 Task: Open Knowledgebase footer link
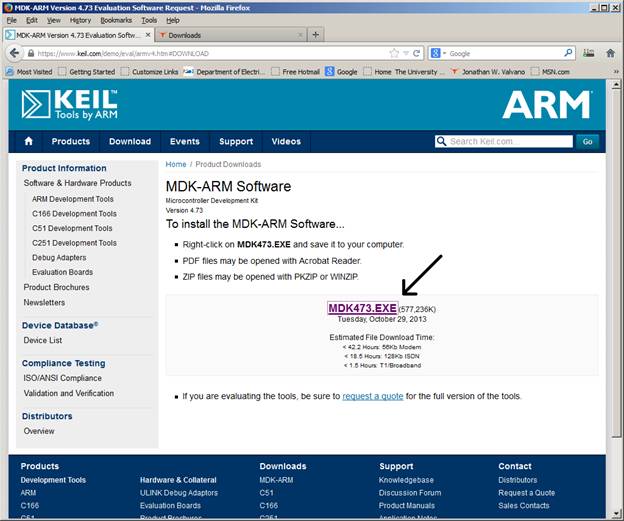coord(406,480)
